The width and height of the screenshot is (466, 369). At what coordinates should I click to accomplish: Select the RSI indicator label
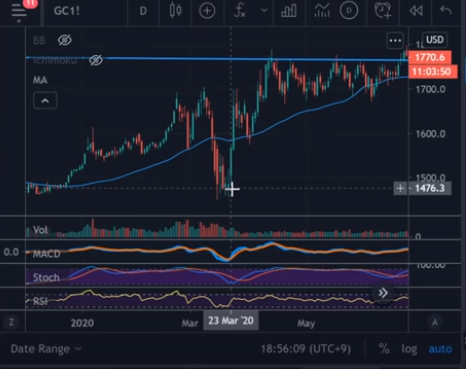pyautogui.click(x=40, y=302)
